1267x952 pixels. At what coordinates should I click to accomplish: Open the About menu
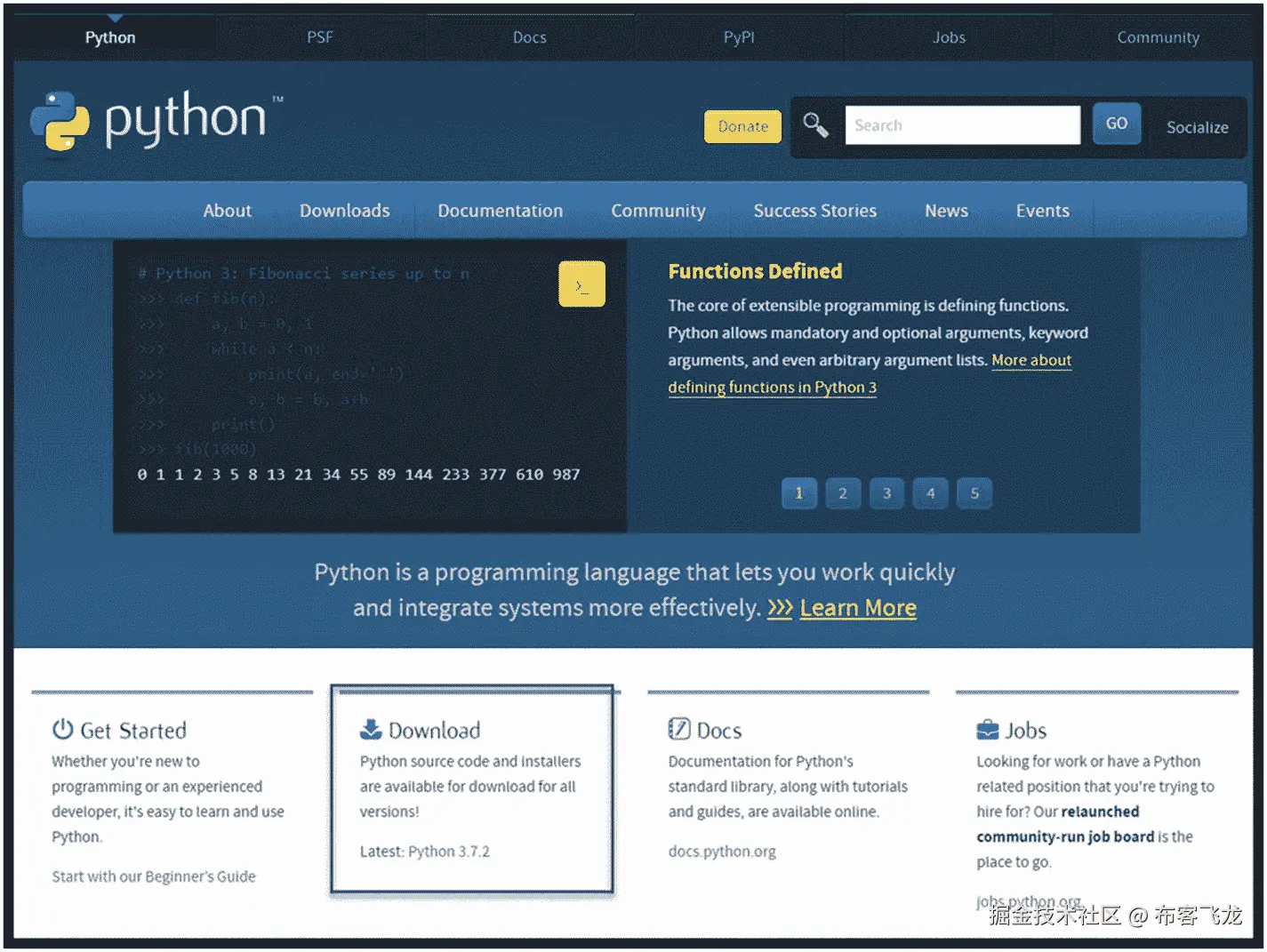pyautogui.click(x=227, y=211)
